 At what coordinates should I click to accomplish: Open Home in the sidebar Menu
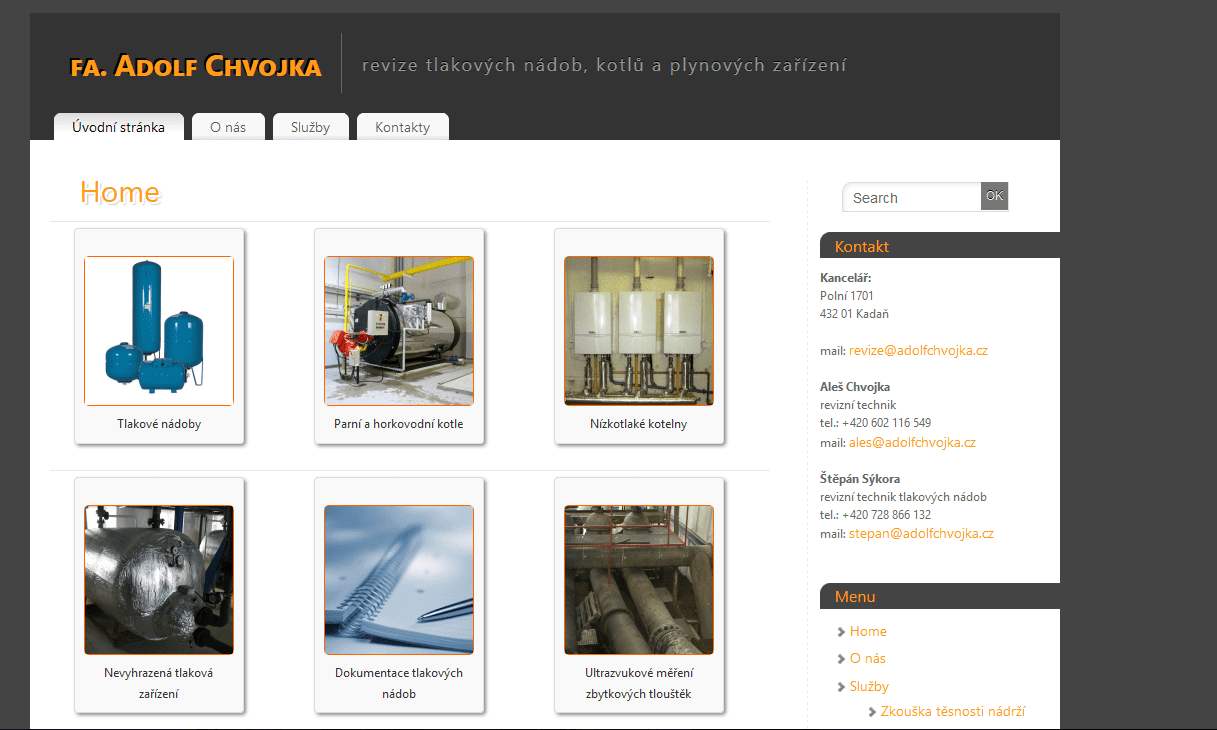click(x=868, y=631)
